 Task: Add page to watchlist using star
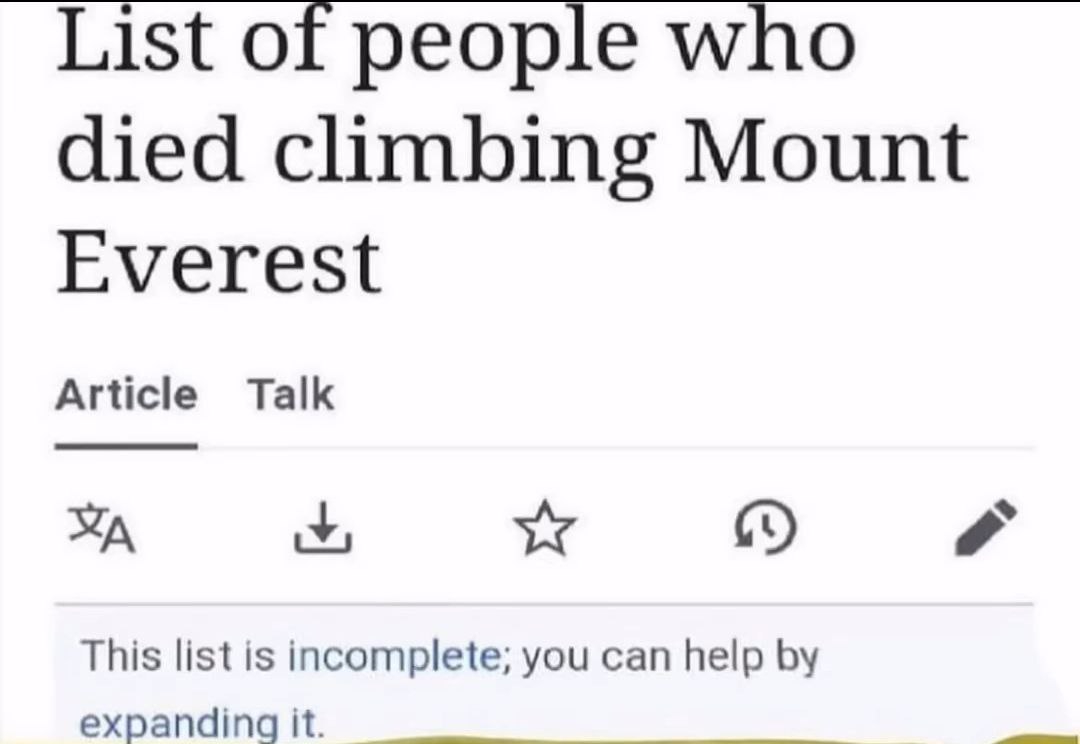point(545,528)
